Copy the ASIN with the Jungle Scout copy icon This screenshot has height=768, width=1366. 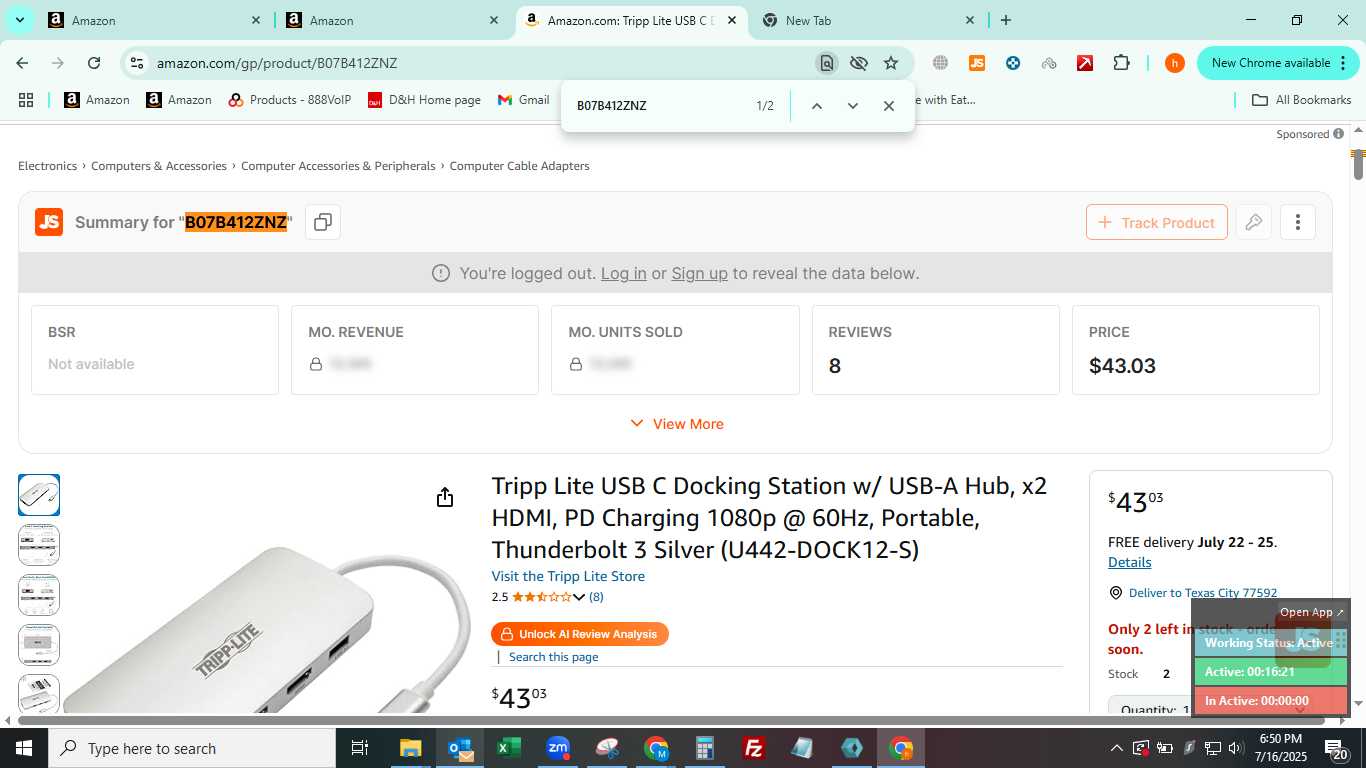pos(322,222)
